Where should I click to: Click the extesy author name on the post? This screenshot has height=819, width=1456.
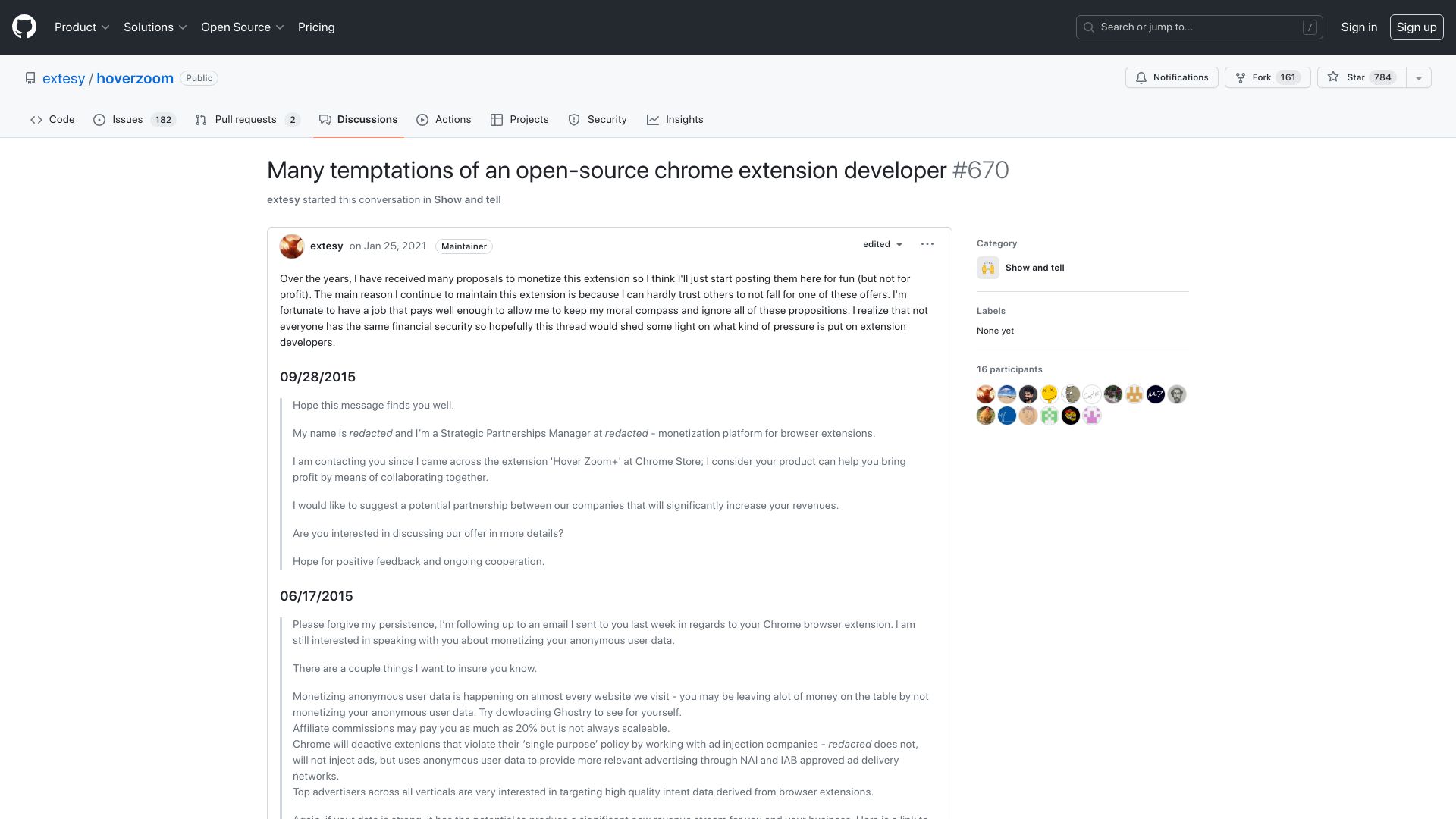[327, 246]
